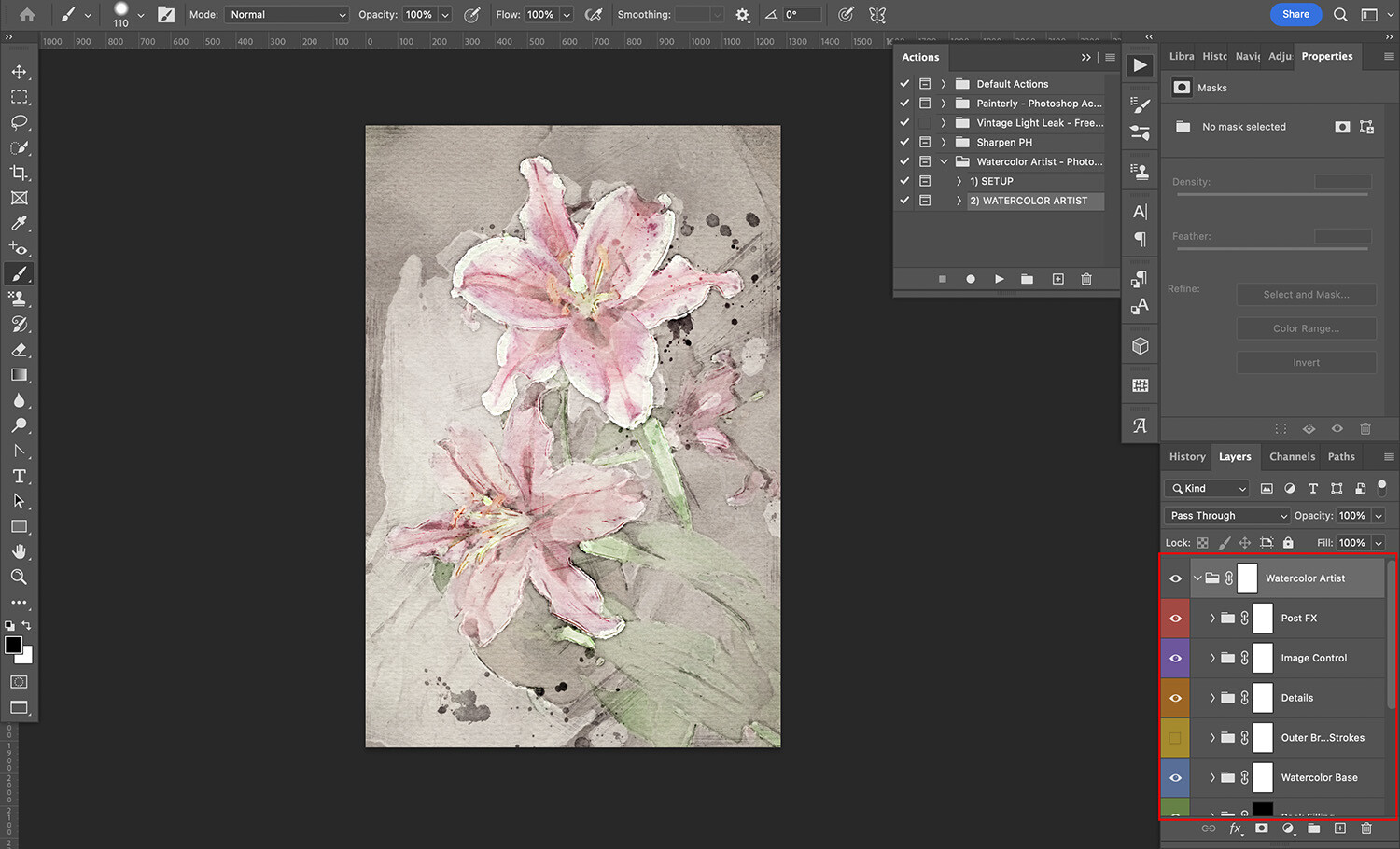The width and height of the screenshot is (1400, 849).
Task: Select the Crop tool
Action: coord(19,173)
